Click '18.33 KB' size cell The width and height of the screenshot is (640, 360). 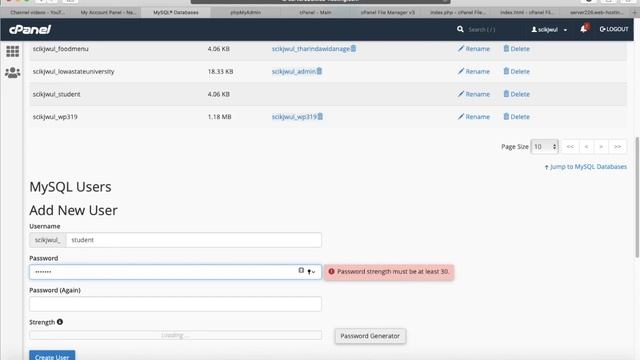coord(220,71)
